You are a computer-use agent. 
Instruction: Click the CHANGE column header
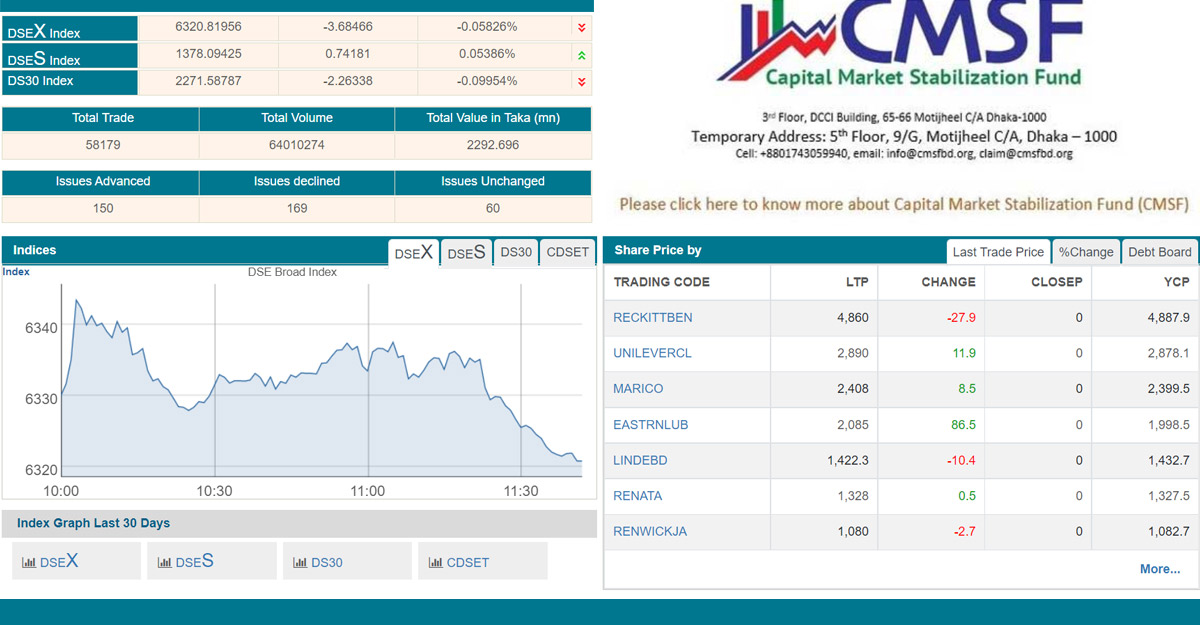point(948,282)
